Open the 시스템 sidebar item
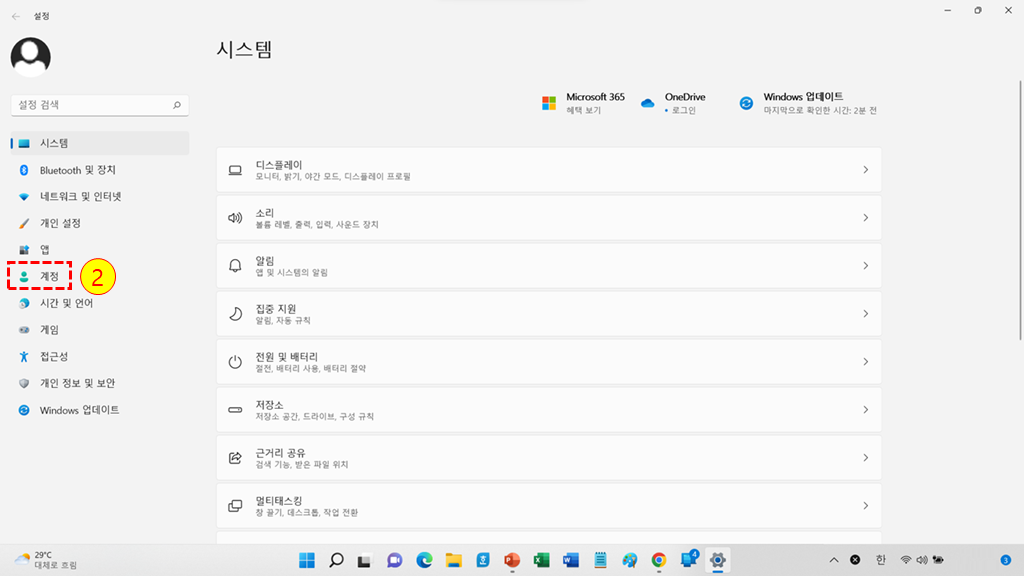The width and height of the screenshot is (1024, 576). tap(100, 143)
